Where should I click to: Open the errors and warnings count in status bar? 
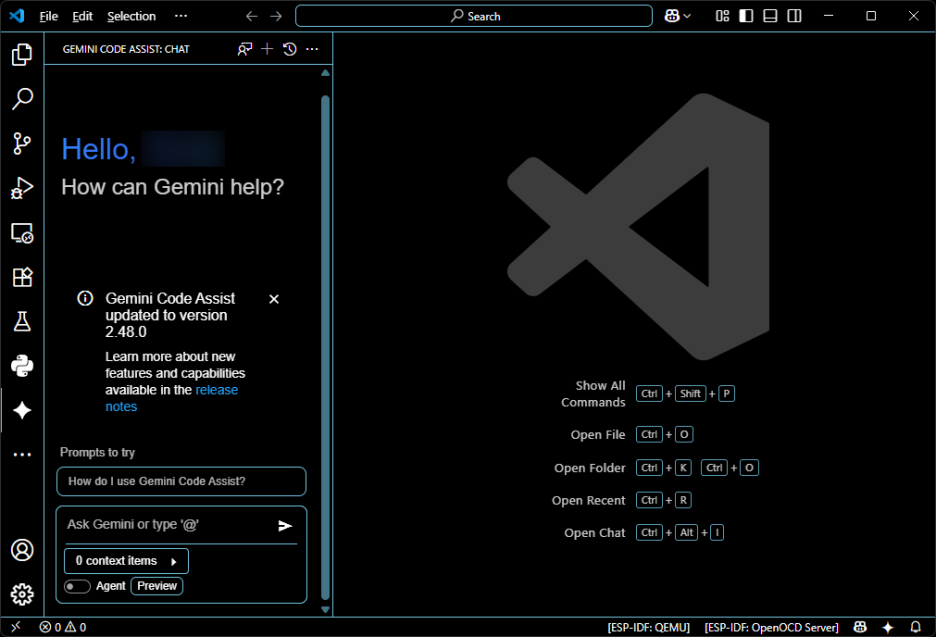click(x=63, y=627)
